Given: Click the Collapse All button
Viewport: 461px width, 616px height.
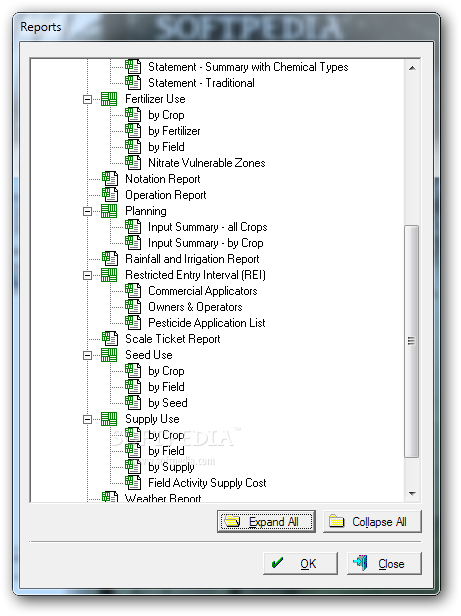Looking at the screenshot, I should [x=372, y=522].
